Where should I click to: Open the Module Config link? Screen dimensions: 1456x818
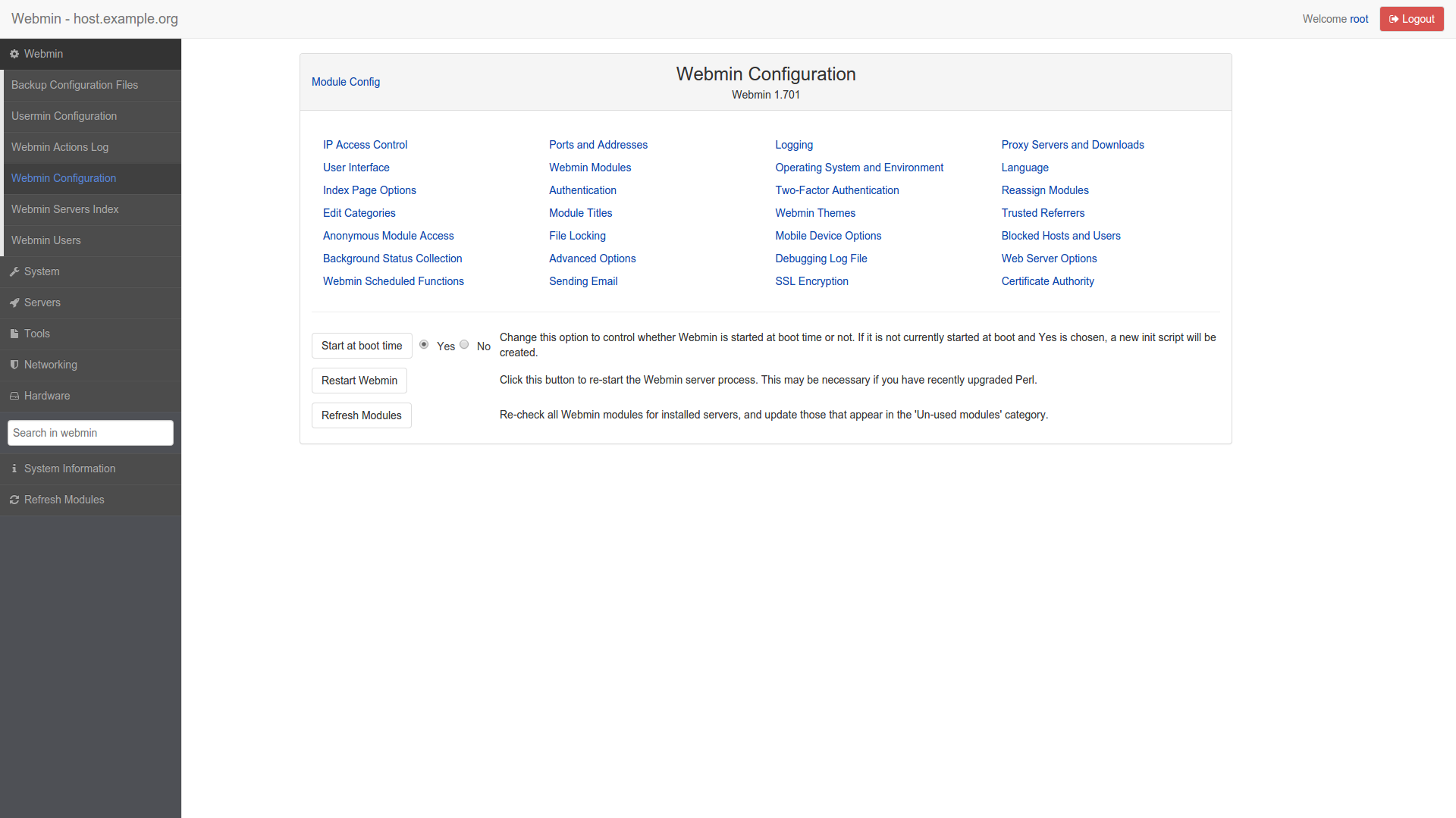[x=346, y=82]
